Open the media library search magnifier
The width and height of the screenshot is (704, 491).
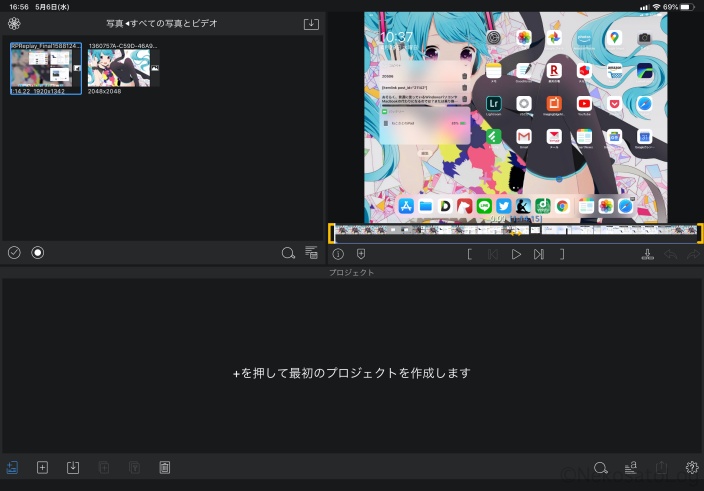(288, 253)
